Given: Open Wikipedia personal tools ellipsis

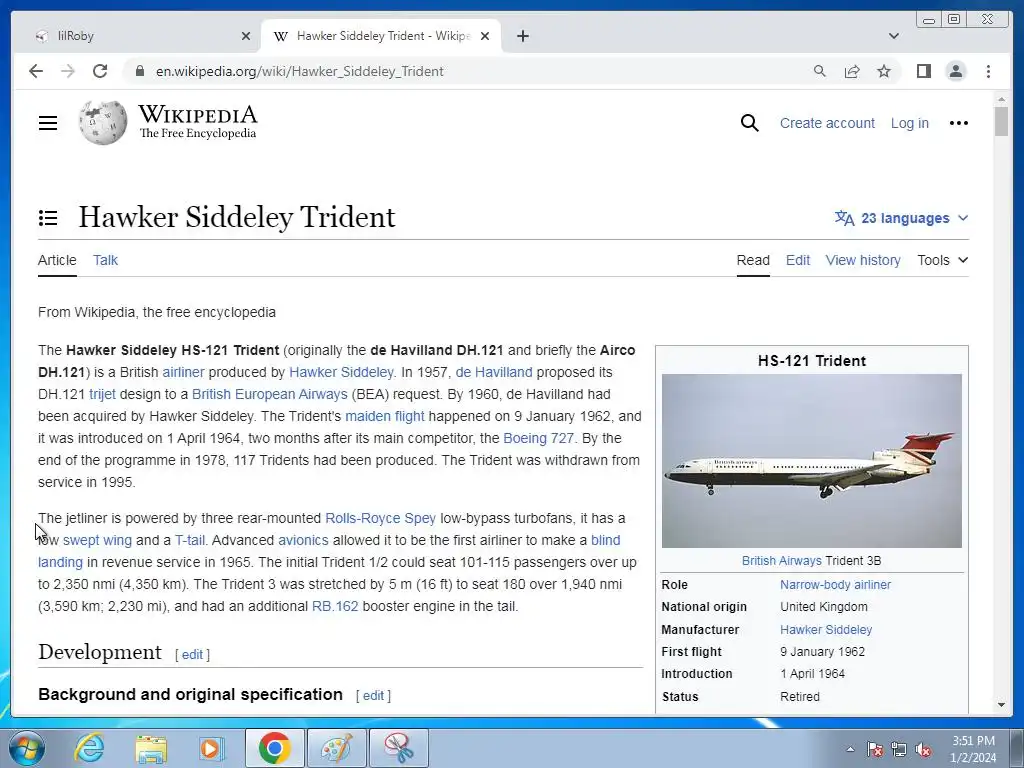Looking at the screenshot, I should (959, 123).
